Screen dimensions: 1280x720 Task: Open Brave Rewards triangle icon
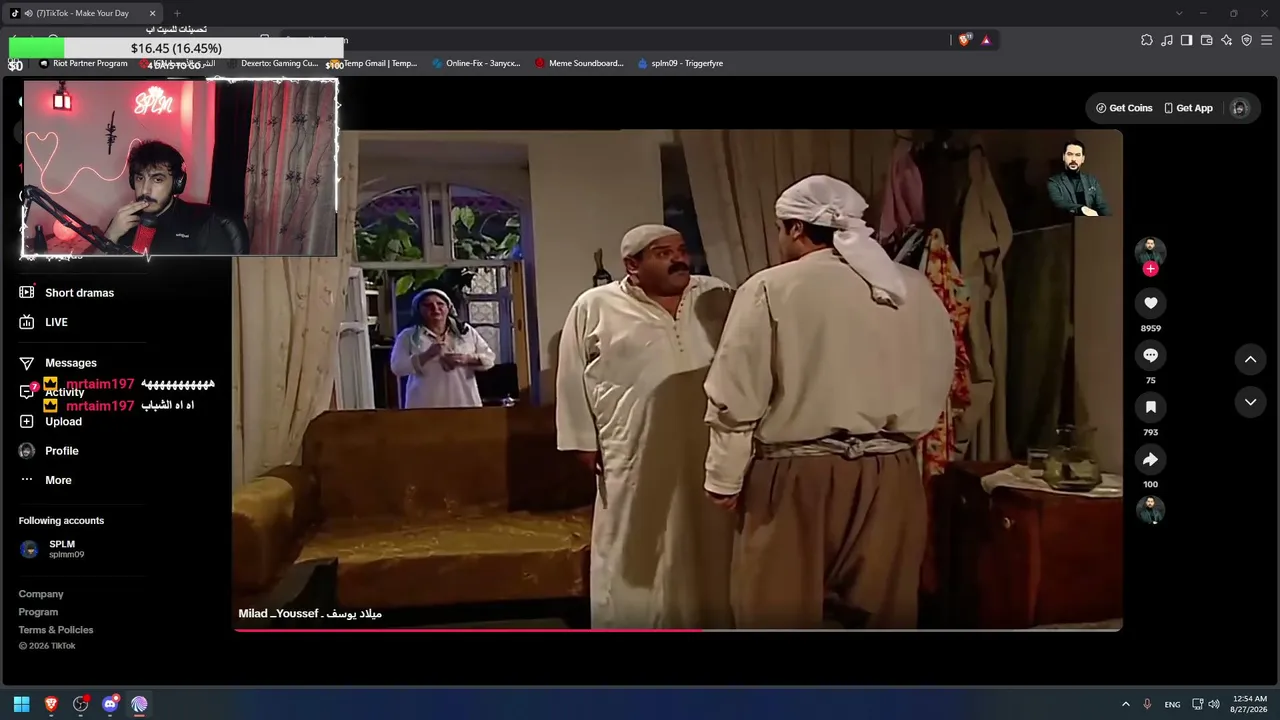986,40
